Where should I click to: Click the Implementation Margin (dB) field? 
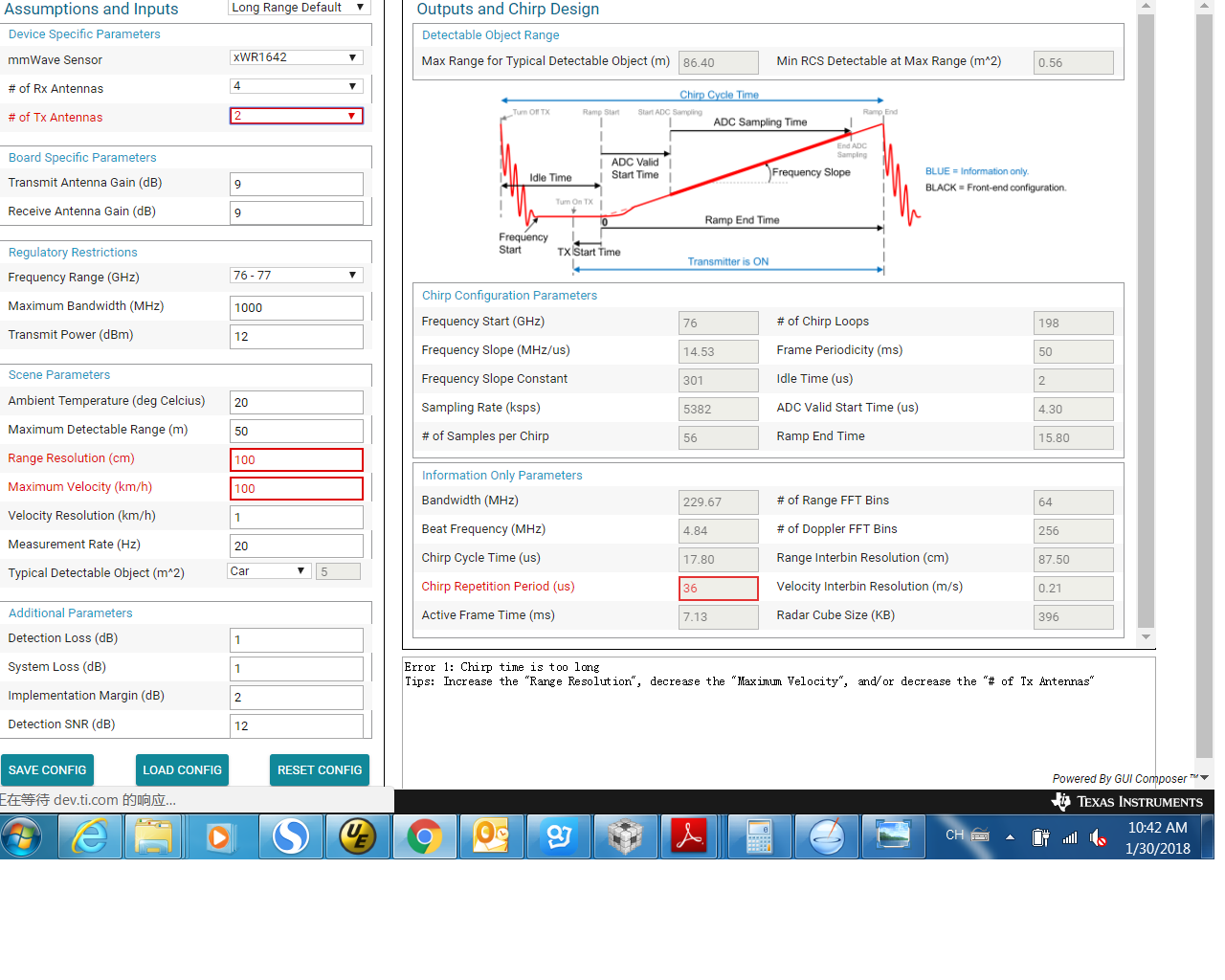[x=297, y=697]
